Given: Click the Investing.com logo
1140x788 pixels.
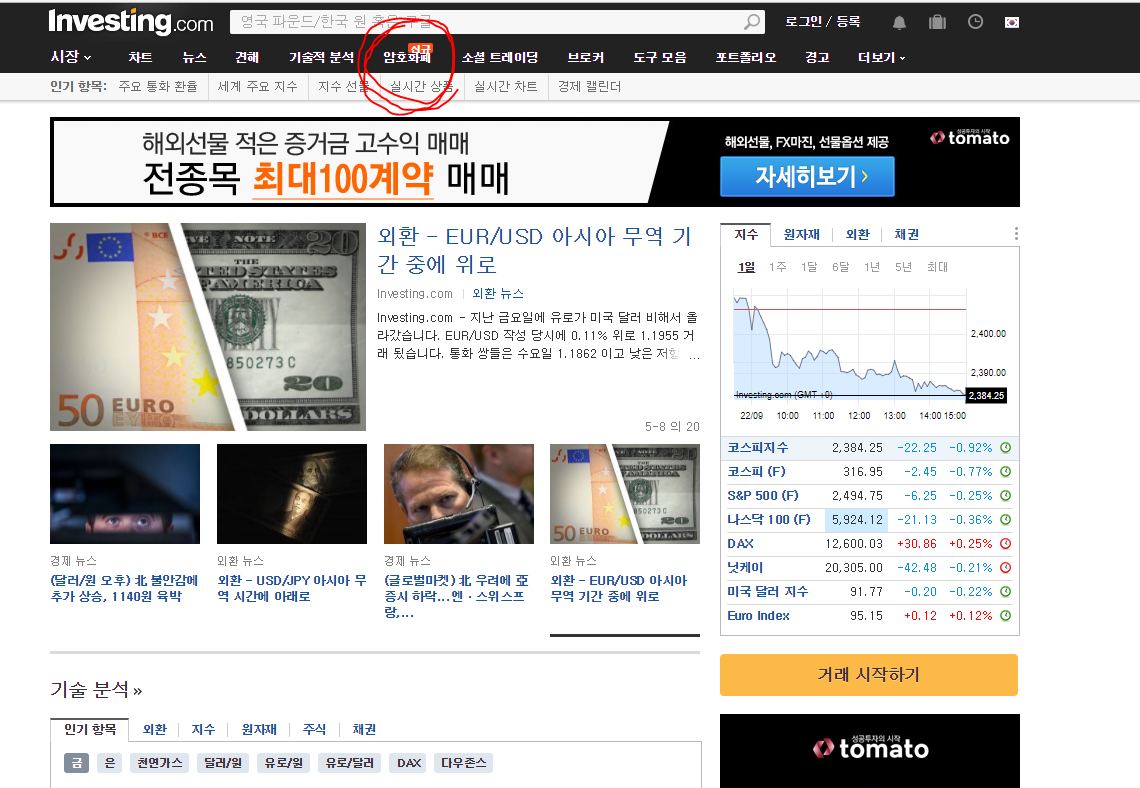Looking at the screenshot, I should coord(131,22).
